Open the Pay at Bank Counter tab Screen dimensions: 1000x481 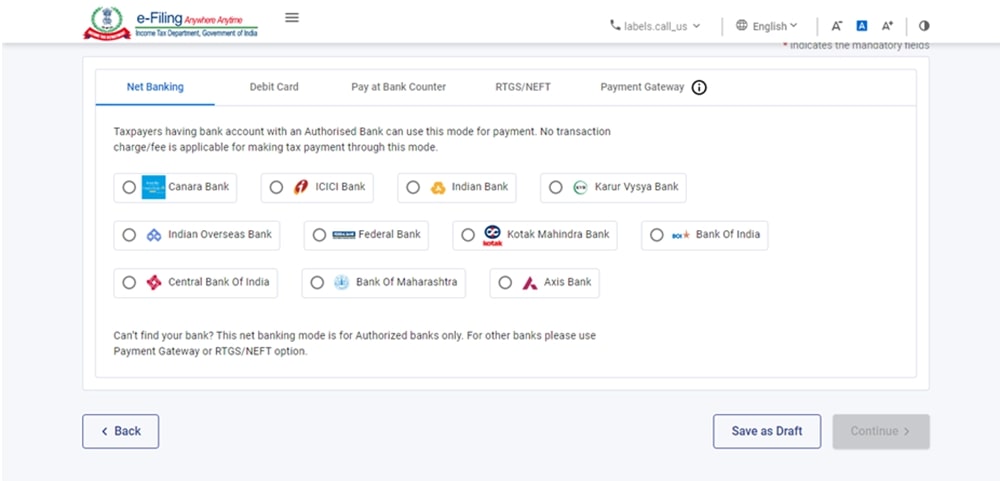point(398,87)
